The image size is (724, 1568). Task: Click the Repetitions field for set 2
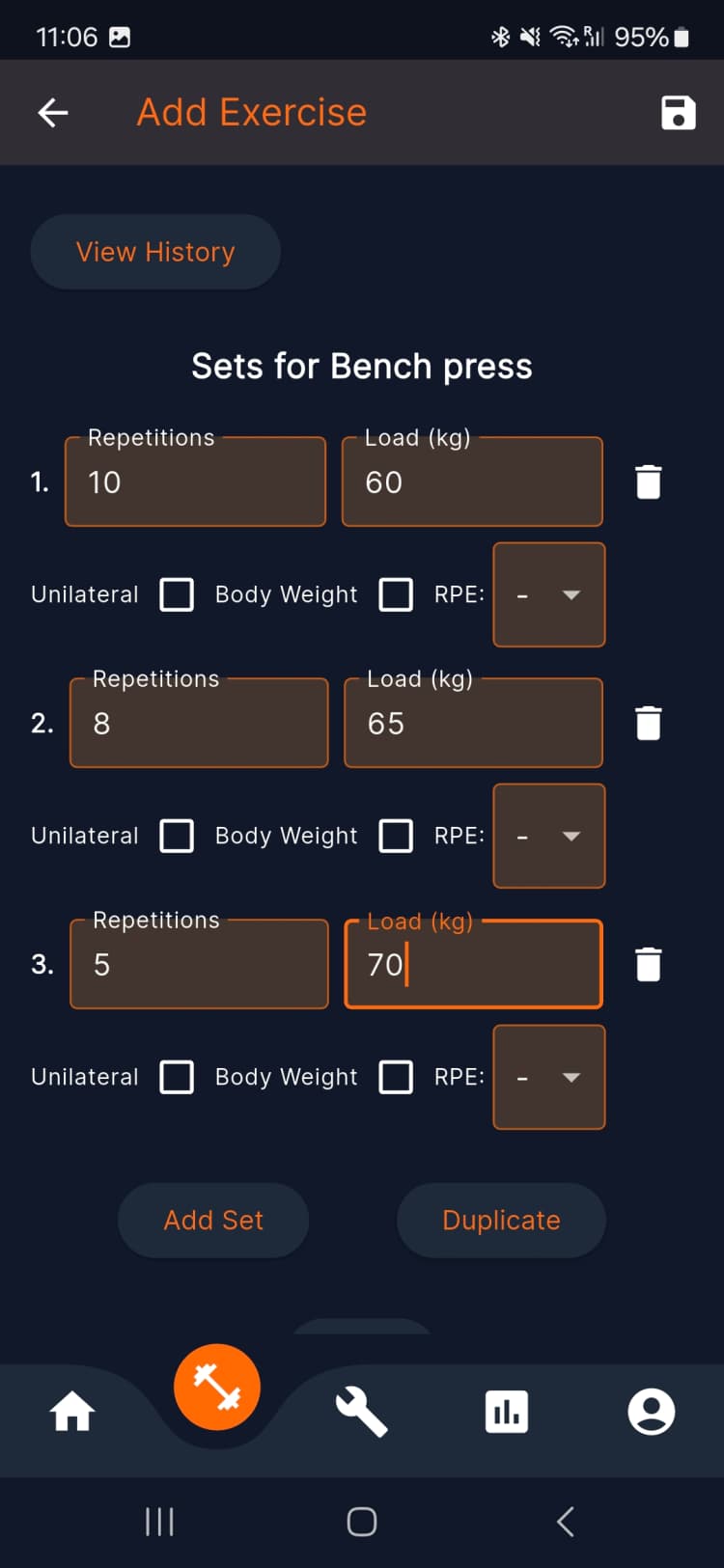(x=198, y=722)
